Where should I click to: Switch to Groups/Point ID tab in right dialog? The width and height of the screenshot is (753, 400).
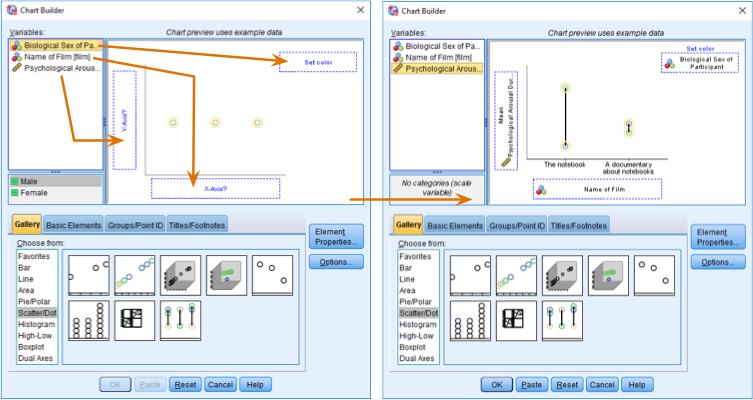[x=516, y=225]
